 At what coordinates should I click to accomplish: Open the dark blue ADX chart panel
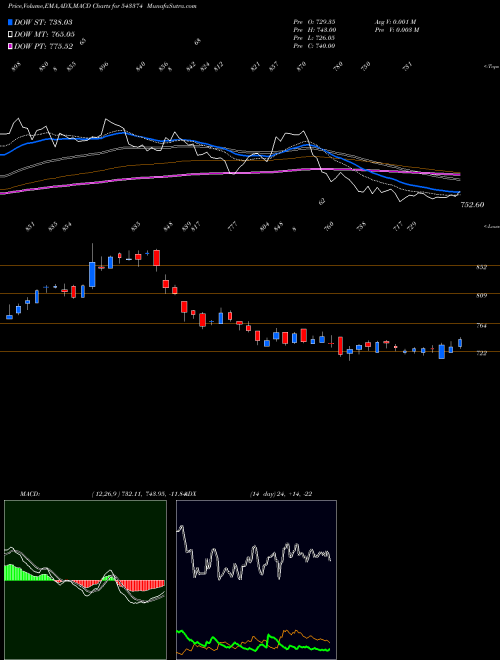coord(256,580)
